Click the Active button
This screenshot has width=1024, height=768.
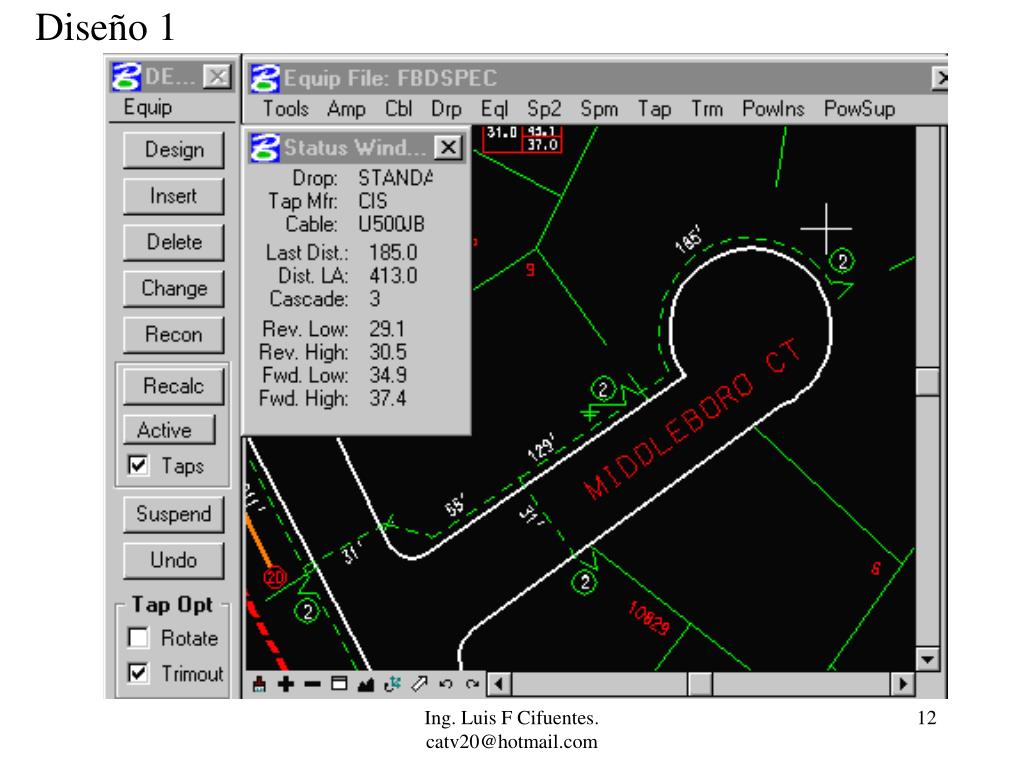click(169, 430)
